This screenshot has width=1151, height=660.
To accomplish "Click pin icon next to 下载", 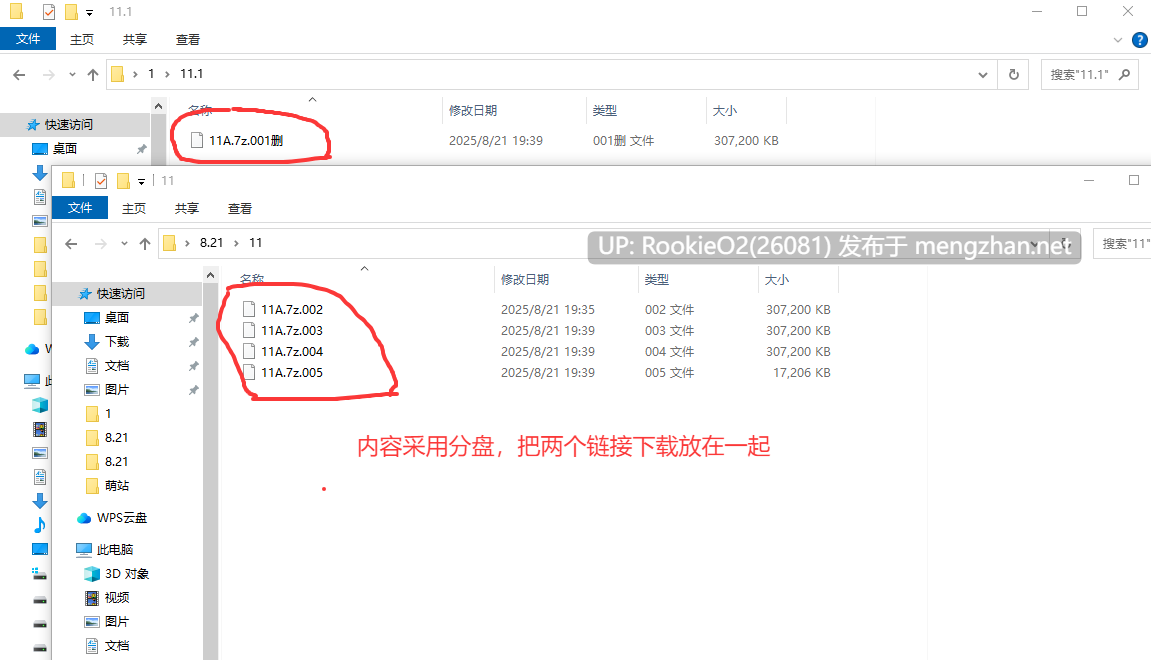I will 193,342.
